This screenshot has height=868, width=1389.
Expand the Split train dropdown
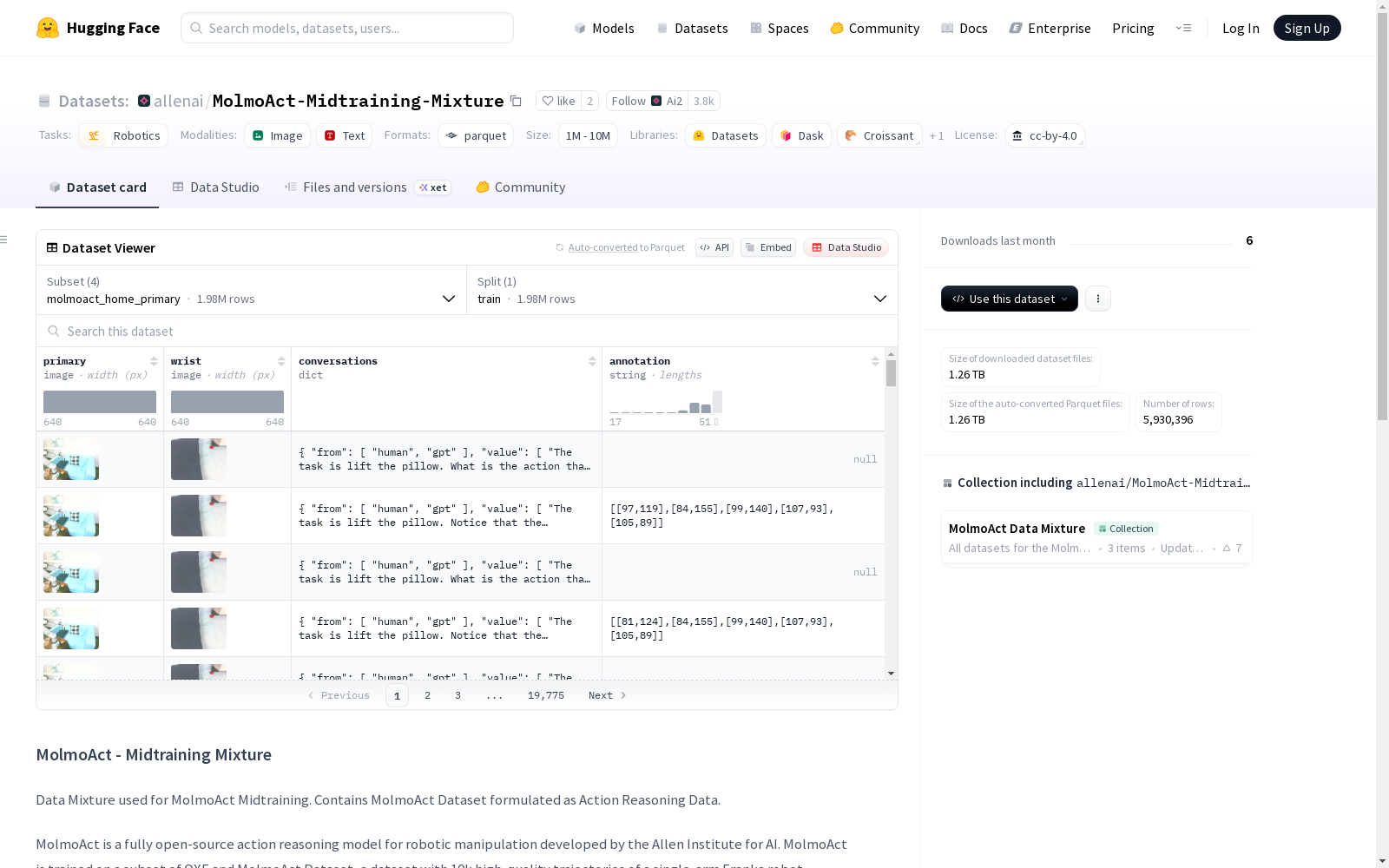[682, 290]
